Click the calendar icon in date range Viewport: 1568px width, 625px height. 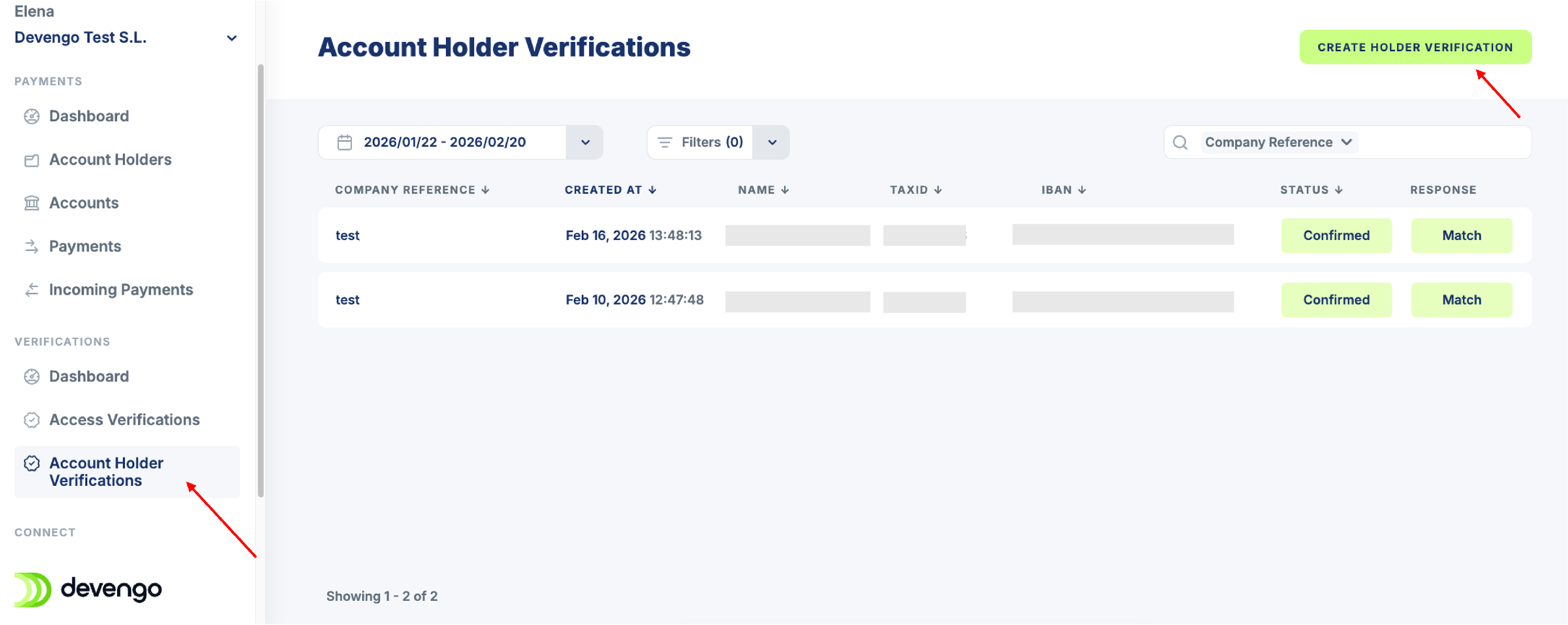(344, 143)
